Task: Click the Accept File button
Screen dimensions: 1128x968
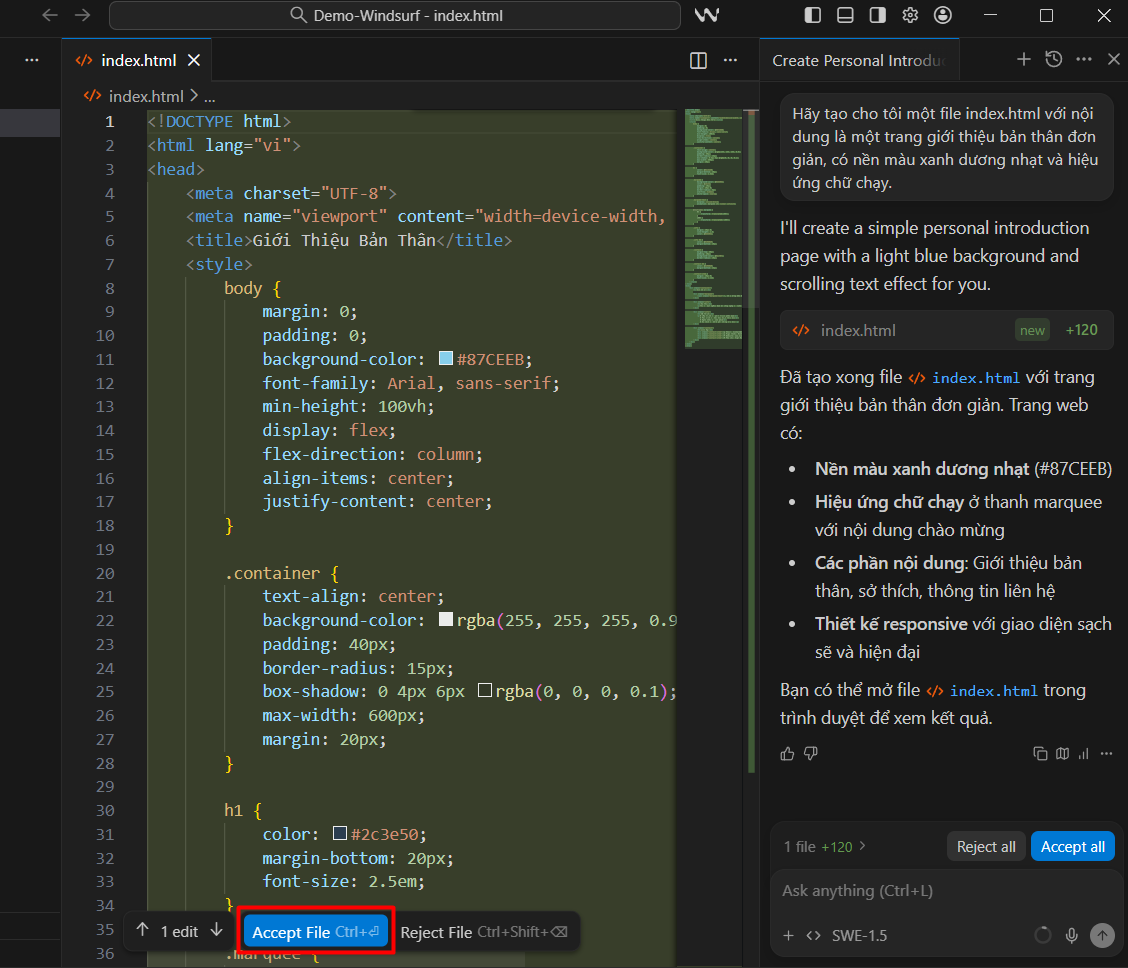Action: pyautogui.click(x=316, y=932)
